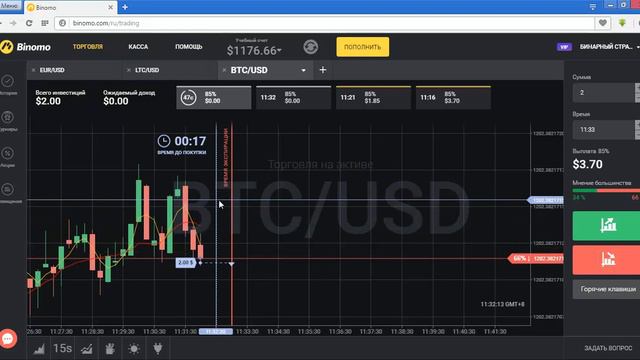Close the BTC/USD tab
The width and height of the screenshot is (640, 360).
coord(224,70)
